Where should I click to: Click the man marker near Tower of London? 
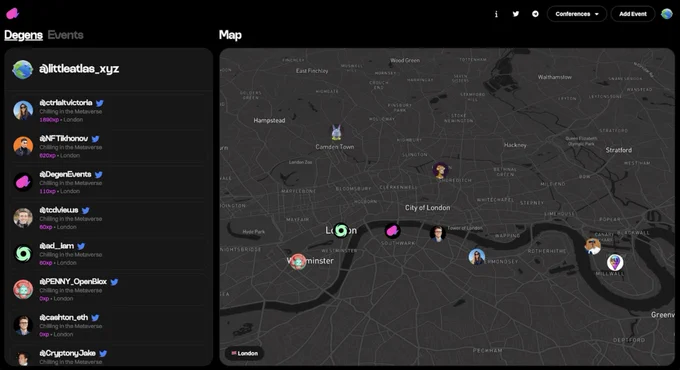click(x=438, y=234)
